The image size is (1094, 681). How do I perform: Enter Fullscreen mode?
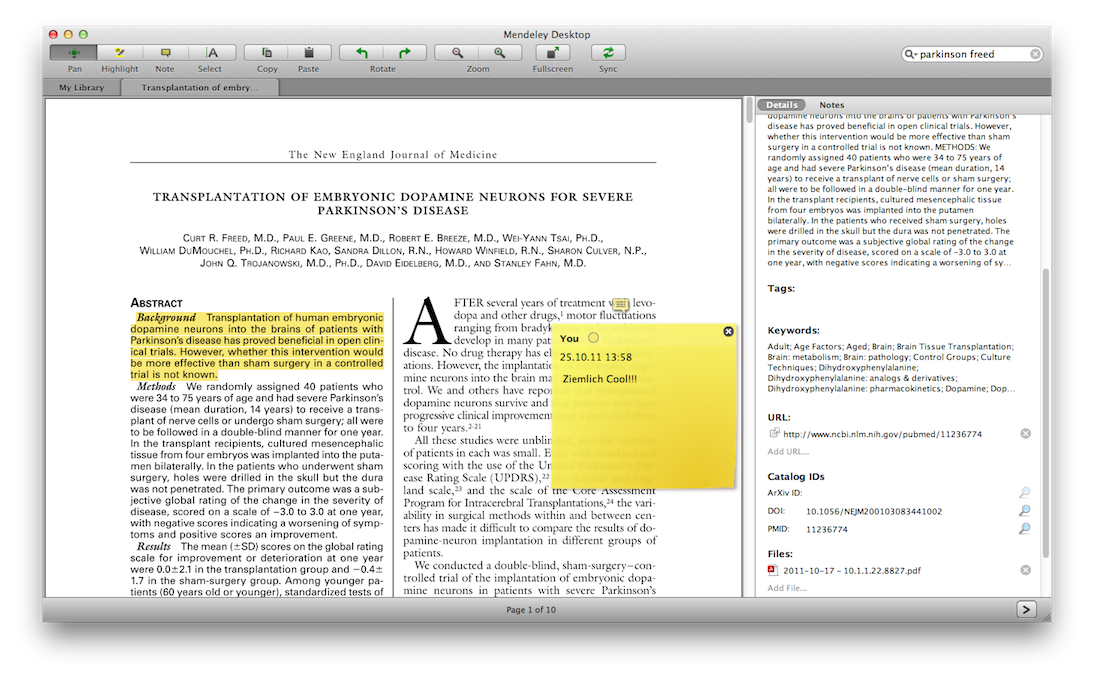click(x=553, y=52)
